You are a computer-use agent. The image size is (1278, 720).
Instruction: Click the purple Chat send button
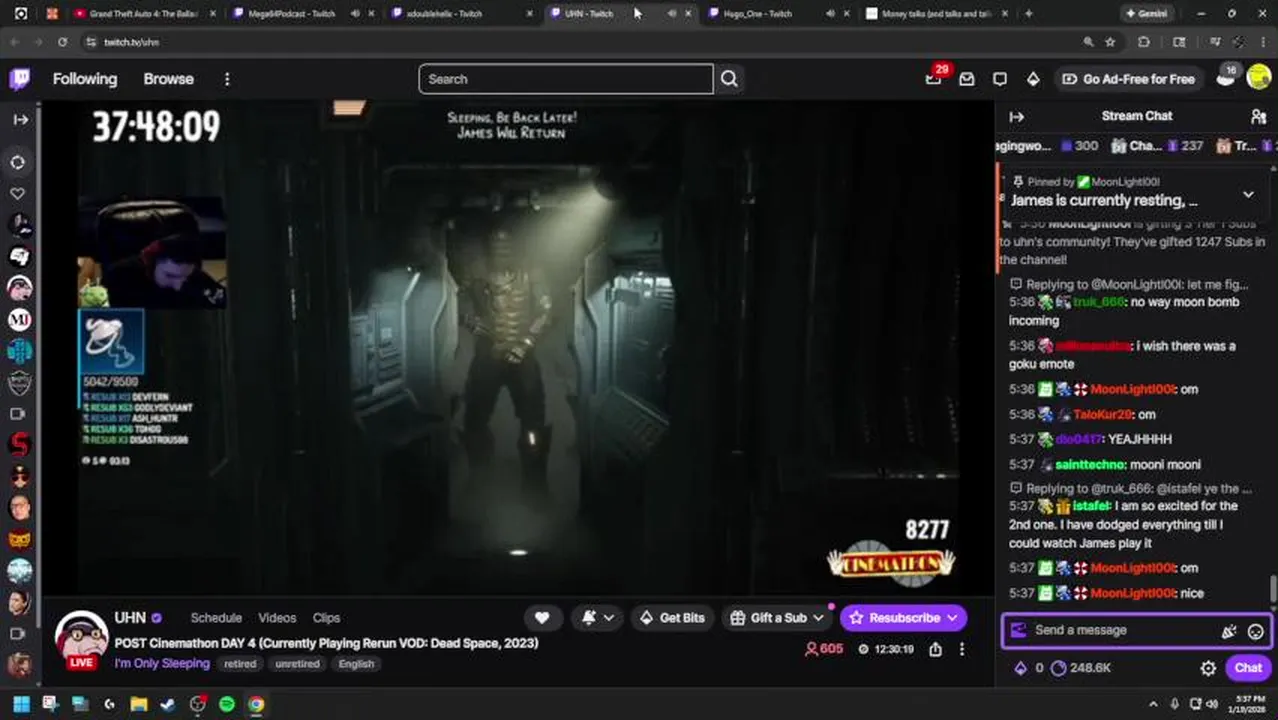(x=1248, y=668)
